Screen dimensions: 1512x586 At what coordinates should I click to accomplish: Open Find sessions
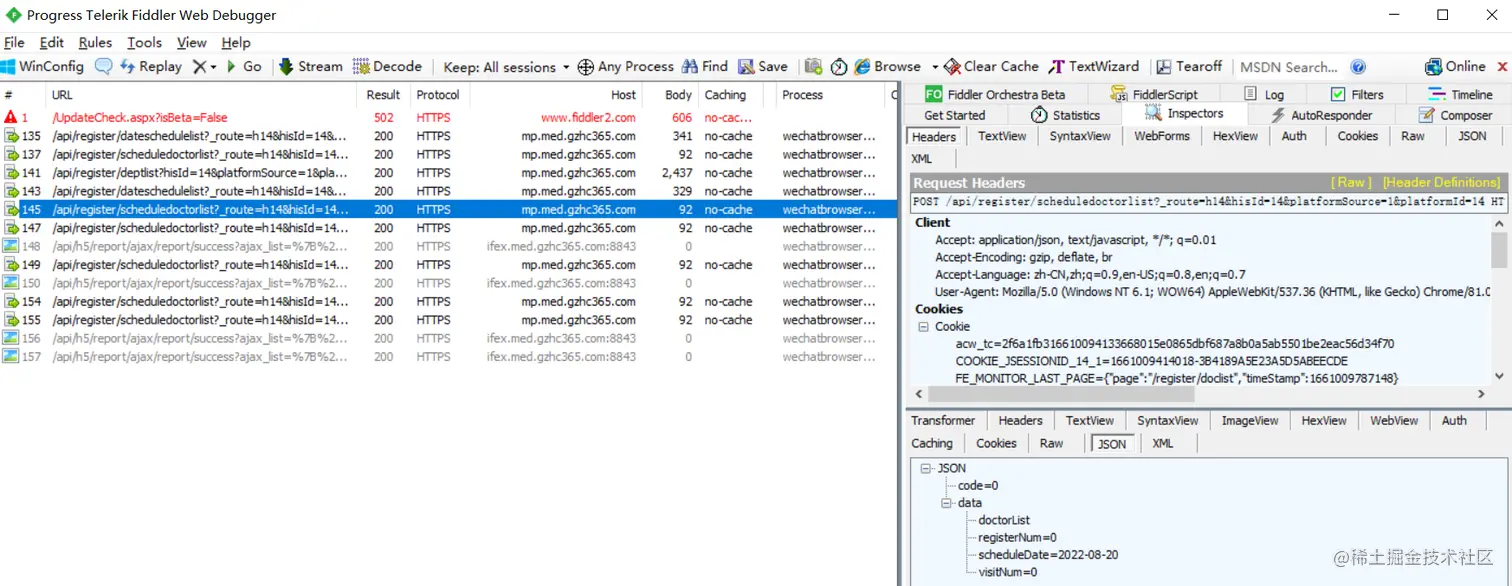[x=705, y=66]
